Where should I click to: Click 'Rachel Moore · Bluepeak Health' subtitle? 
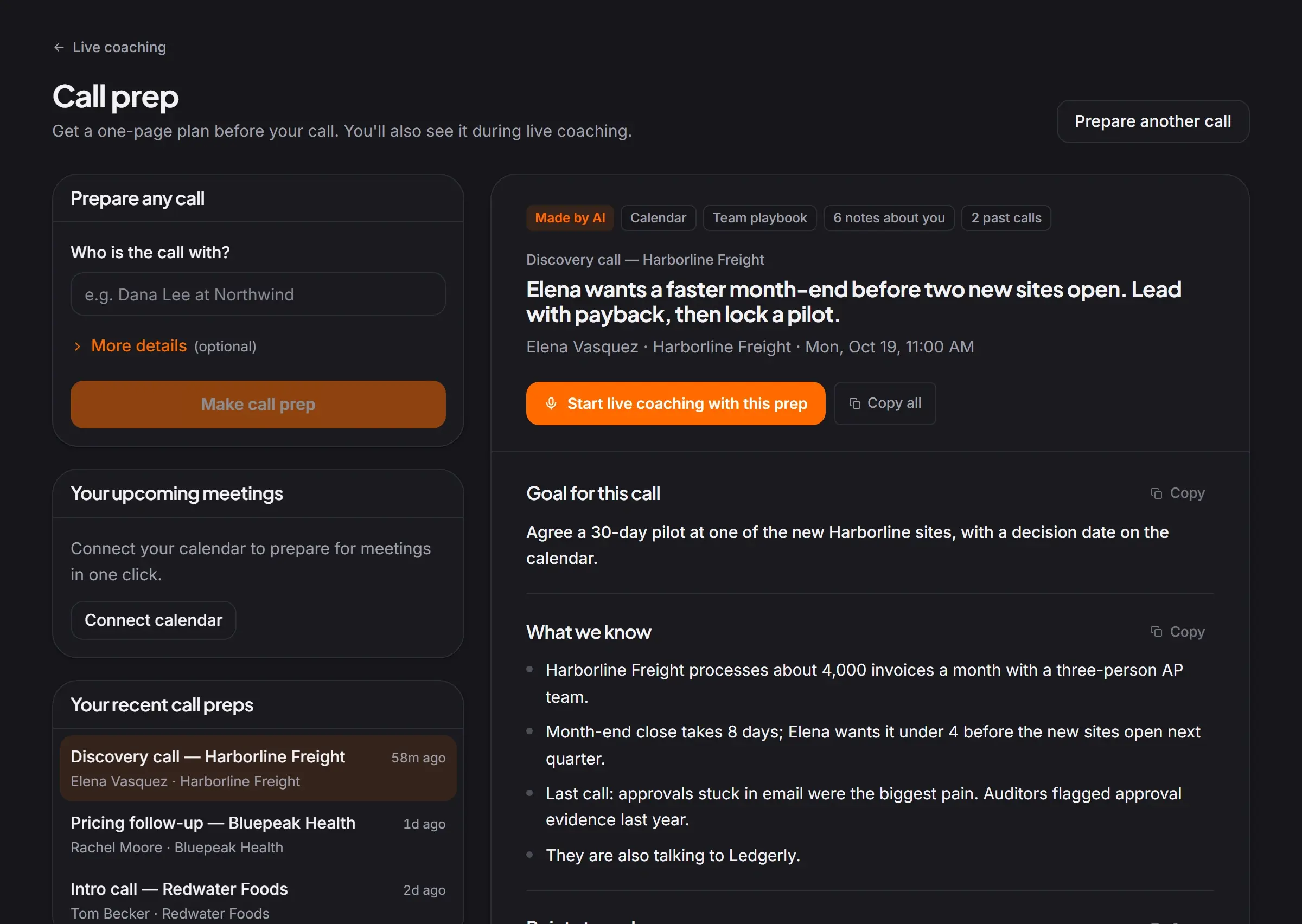coord(177,847)
